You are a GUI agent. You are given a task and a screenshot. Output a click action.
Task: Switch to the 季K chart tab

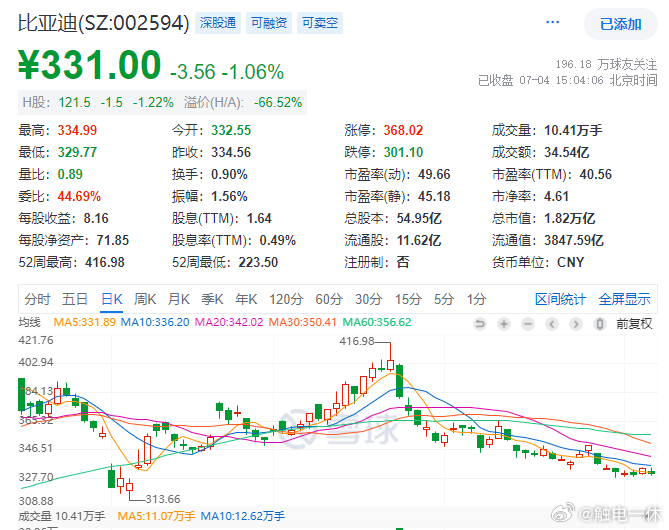212,299
